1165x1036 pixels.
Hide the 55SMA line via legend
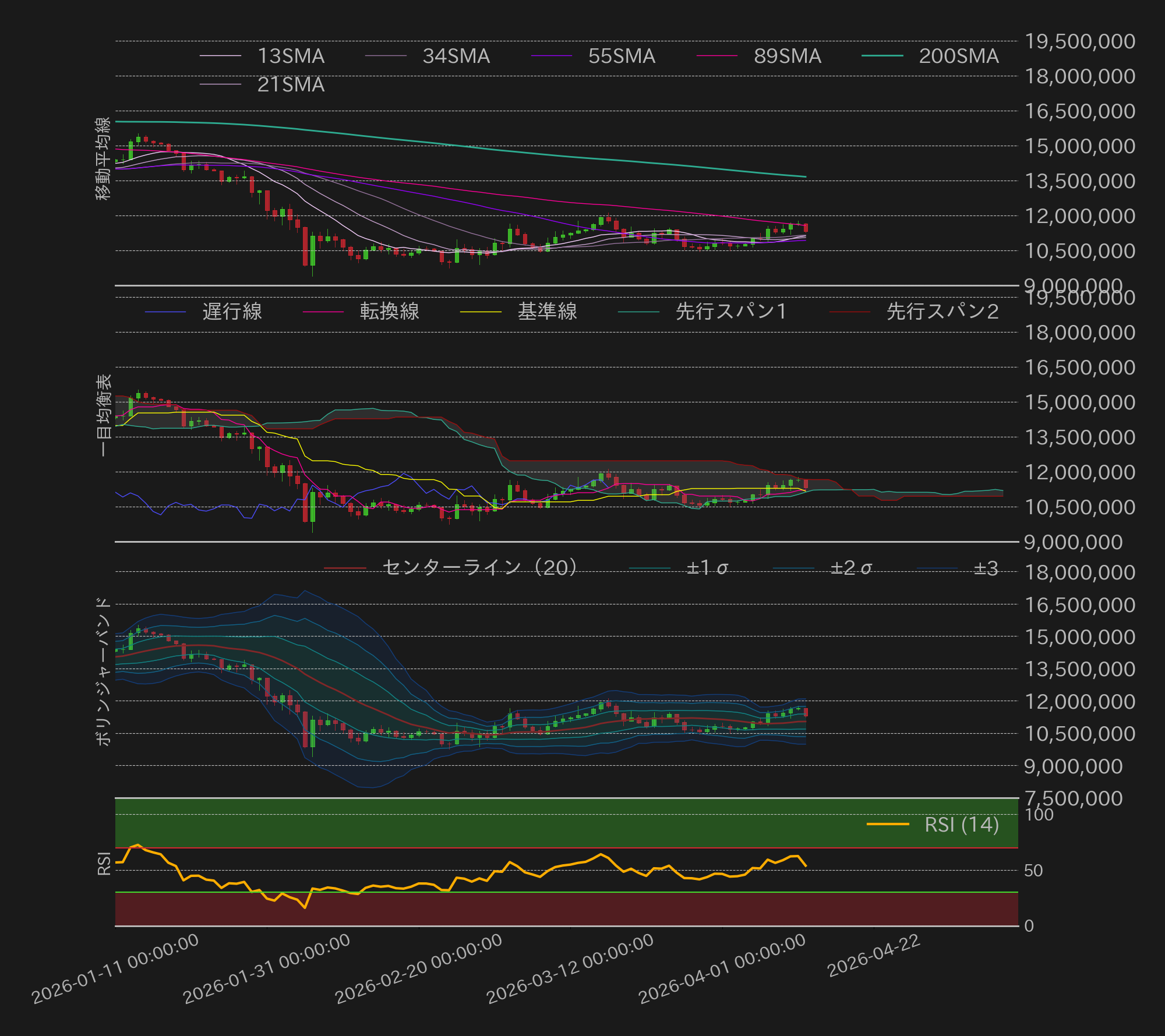tap(621, 56)
